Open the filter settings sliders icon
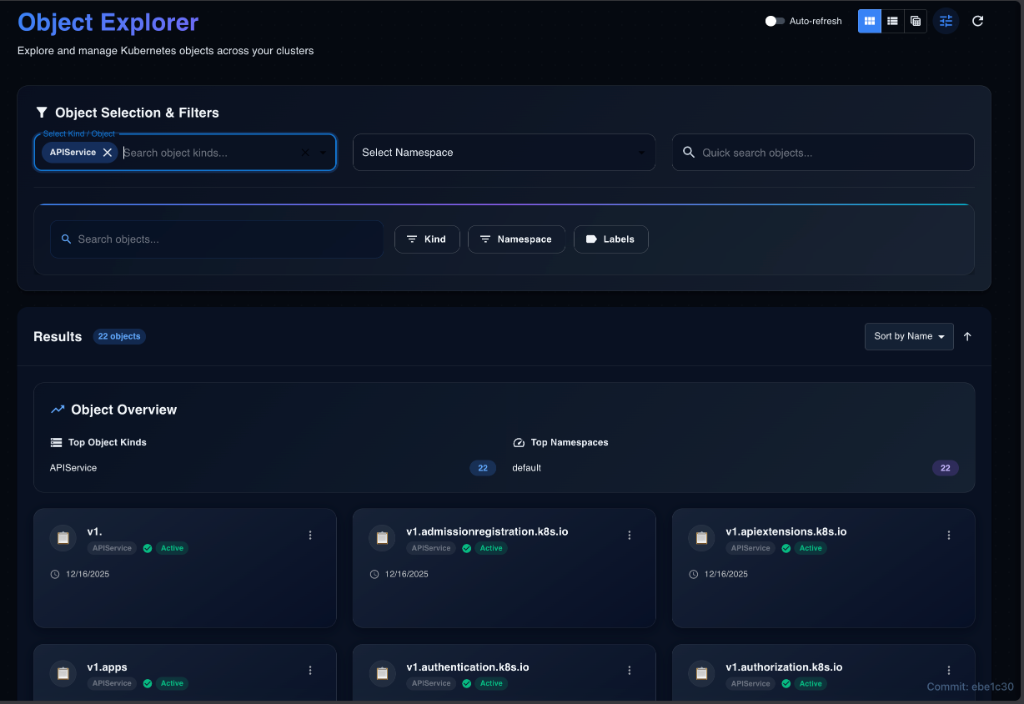Screen dimensions: 1024x704 [x=946, y=21]
